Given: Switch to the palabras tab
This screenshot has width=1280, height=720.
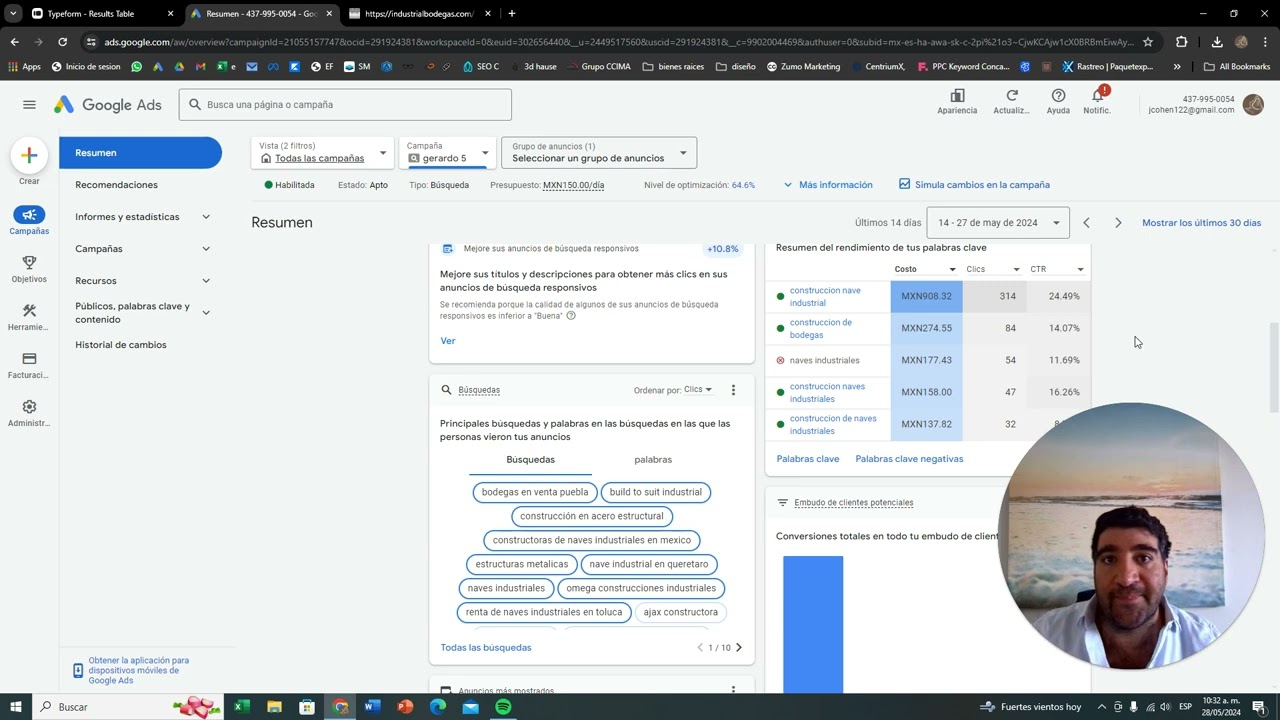Looking at the screenshot, I should (x=653, y=460).
